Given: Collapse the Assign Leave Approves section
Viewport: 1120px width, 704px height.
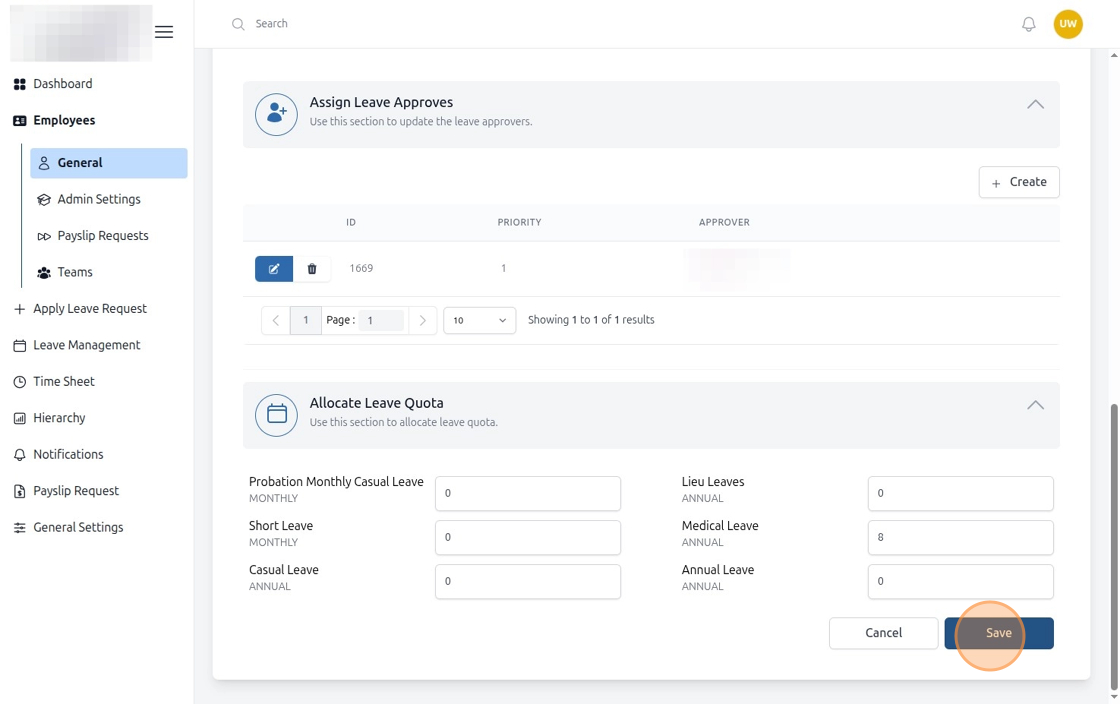Looking at the screenshot, I should (1035, 104).
